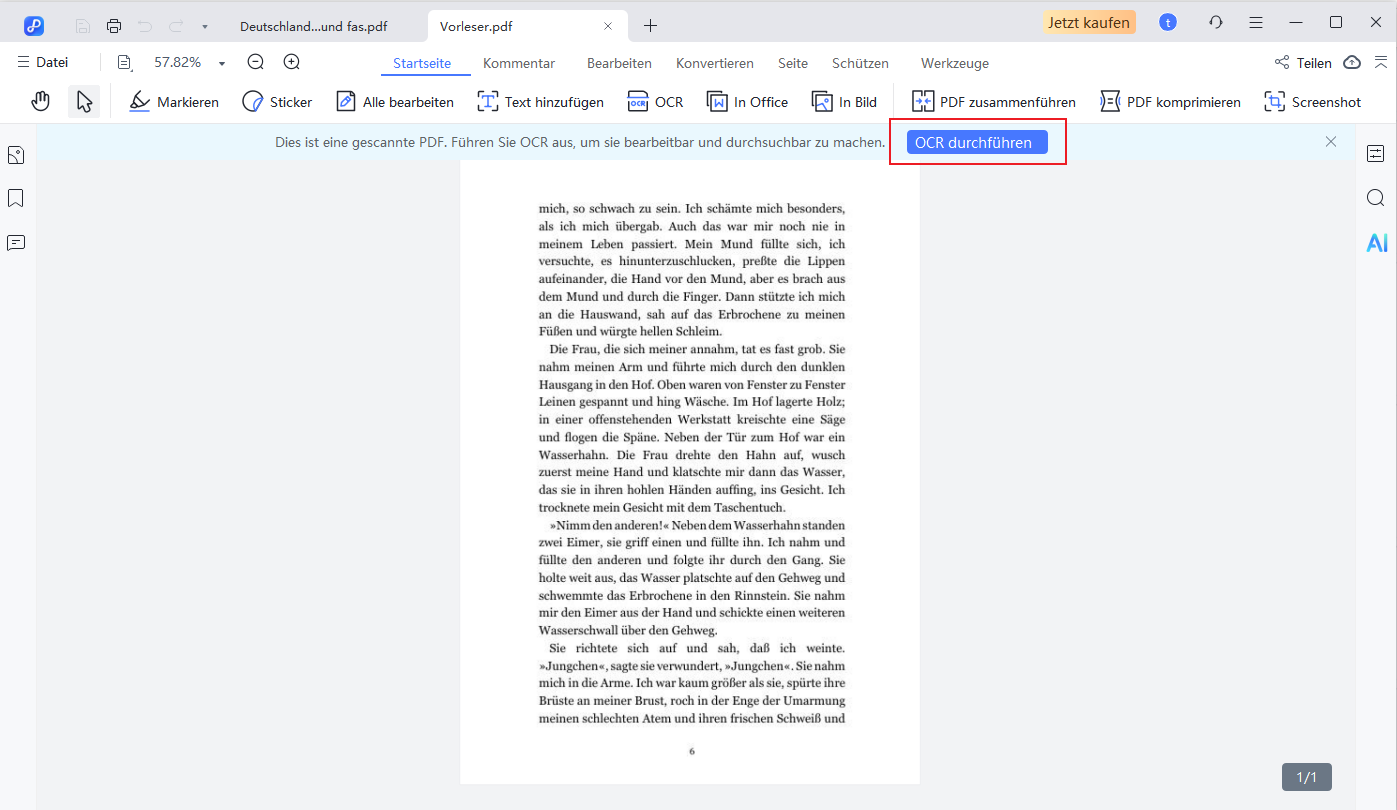Screen dimensions: 1397x810
Task: Switch to the Konvertieren tab
Action: [714, 63]
